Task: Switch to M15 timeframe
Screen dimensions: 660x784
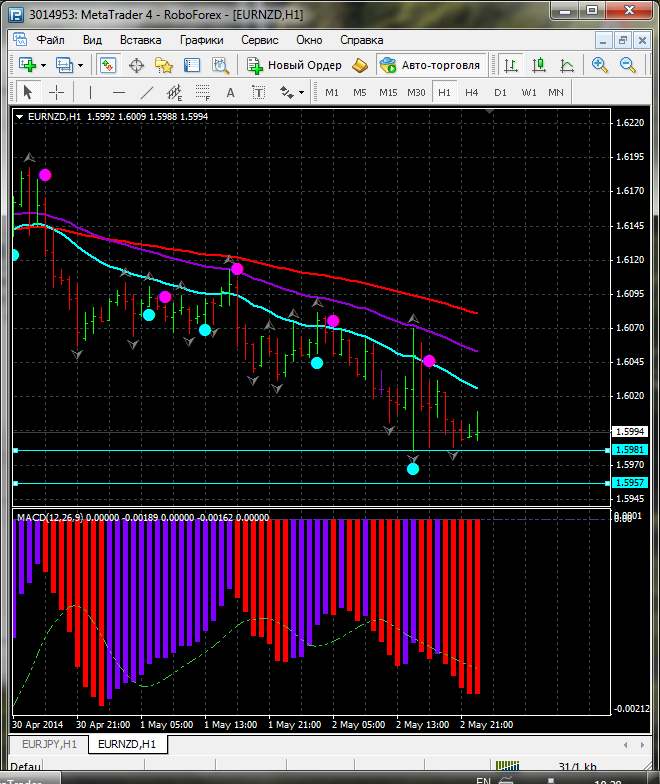Action: pyautogui.click(x=388, y=92)
